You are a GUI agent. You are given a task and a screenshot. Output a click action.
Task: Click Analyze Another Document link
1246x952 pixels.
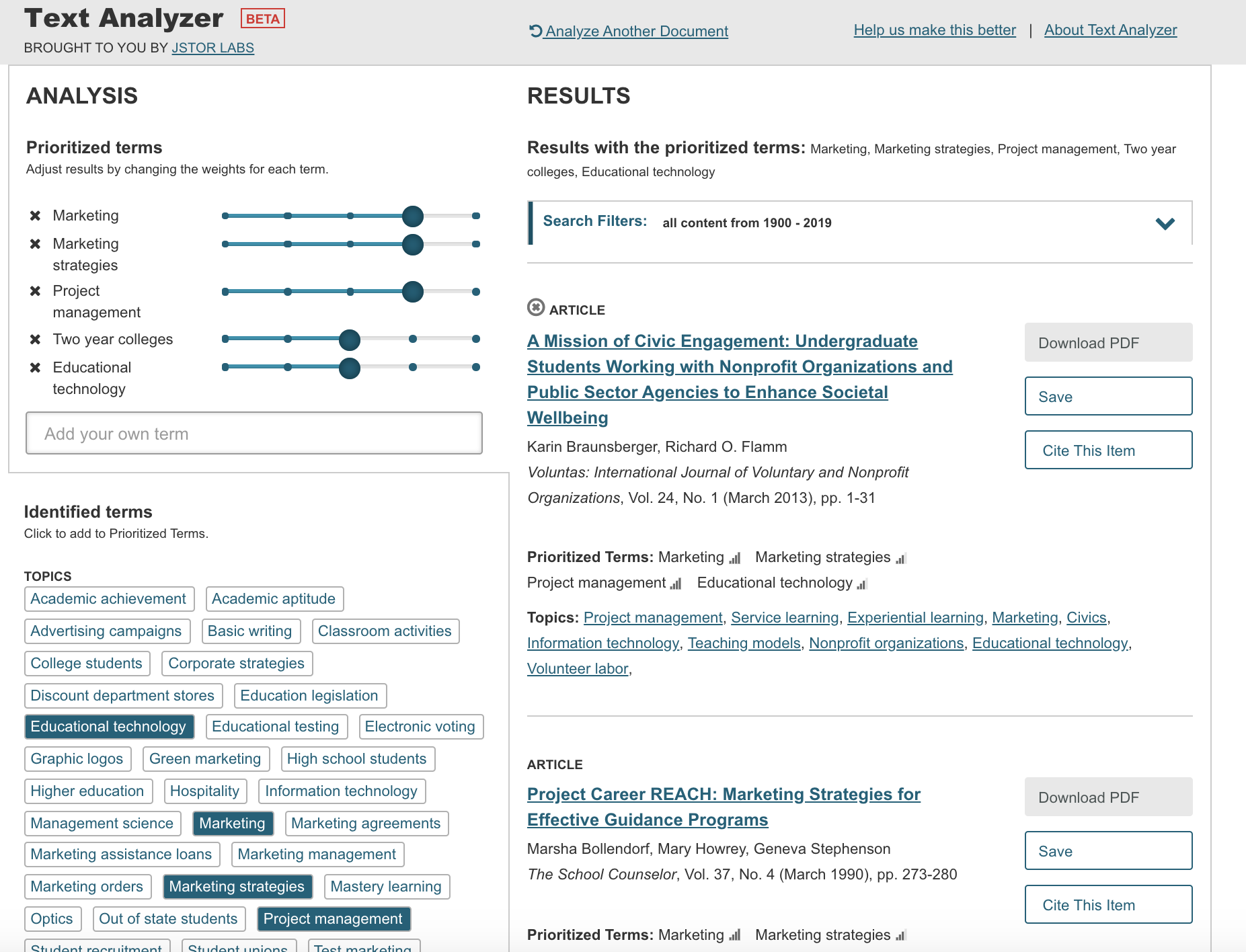[x=636, y=31]
